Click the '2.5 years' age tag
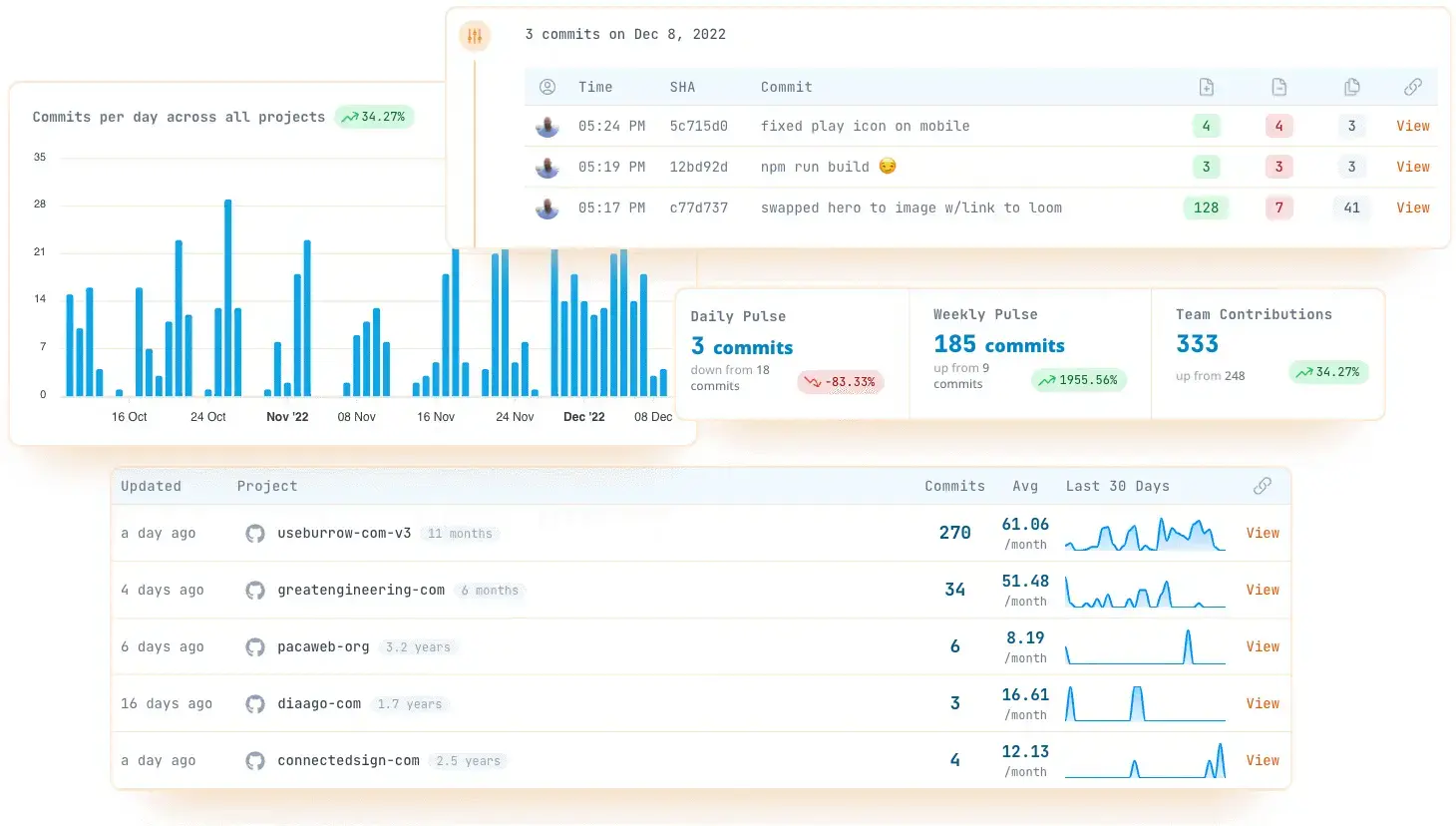 tap(468, 761)
